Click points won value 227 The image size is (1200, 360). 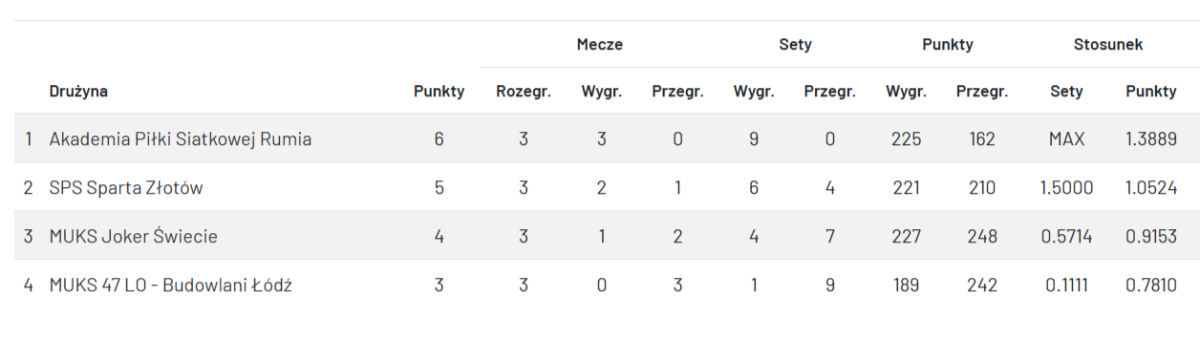click(x=906, y=237)
